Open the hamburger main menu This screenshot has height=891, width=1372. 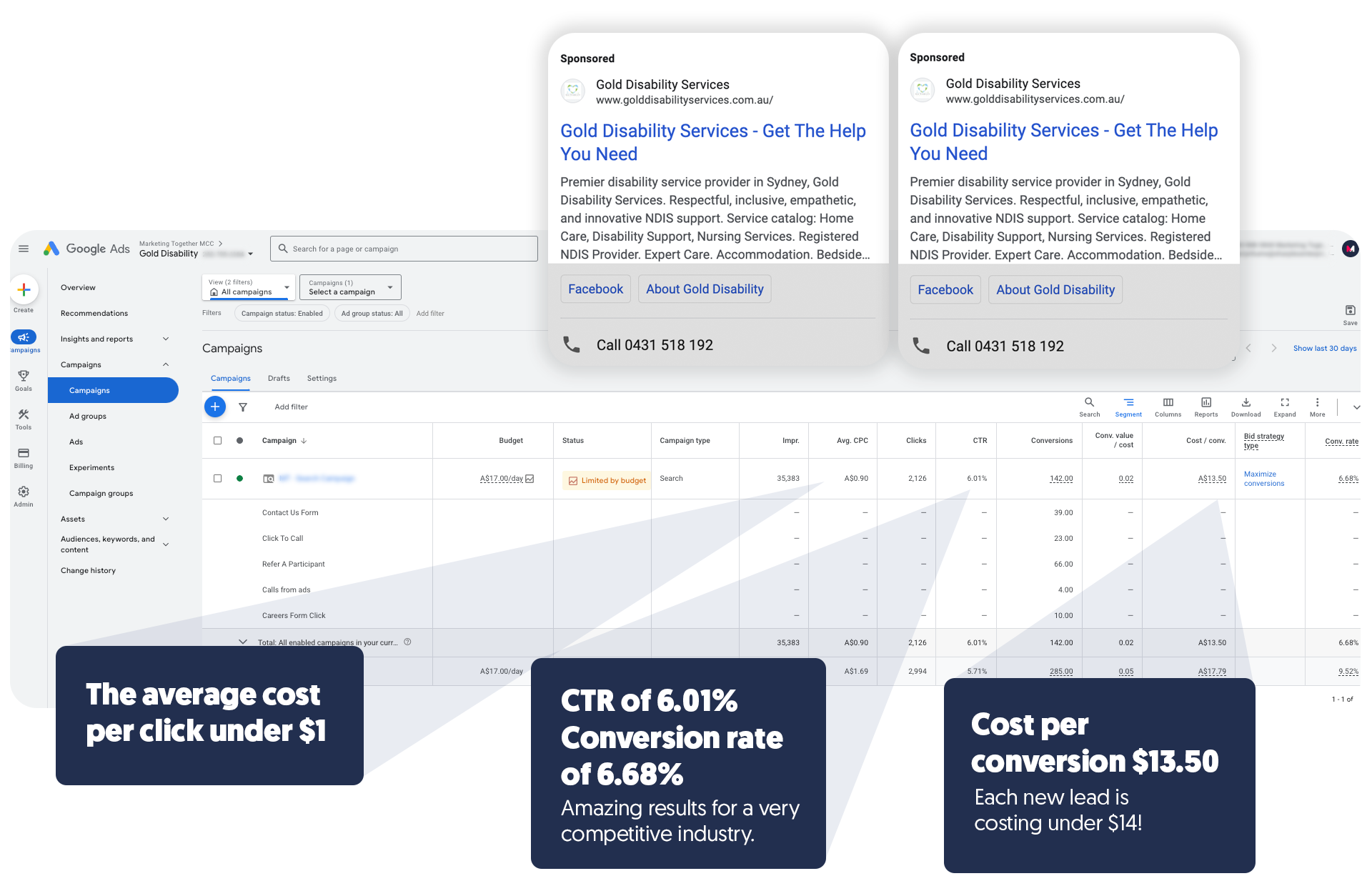[x=24, y=249]
